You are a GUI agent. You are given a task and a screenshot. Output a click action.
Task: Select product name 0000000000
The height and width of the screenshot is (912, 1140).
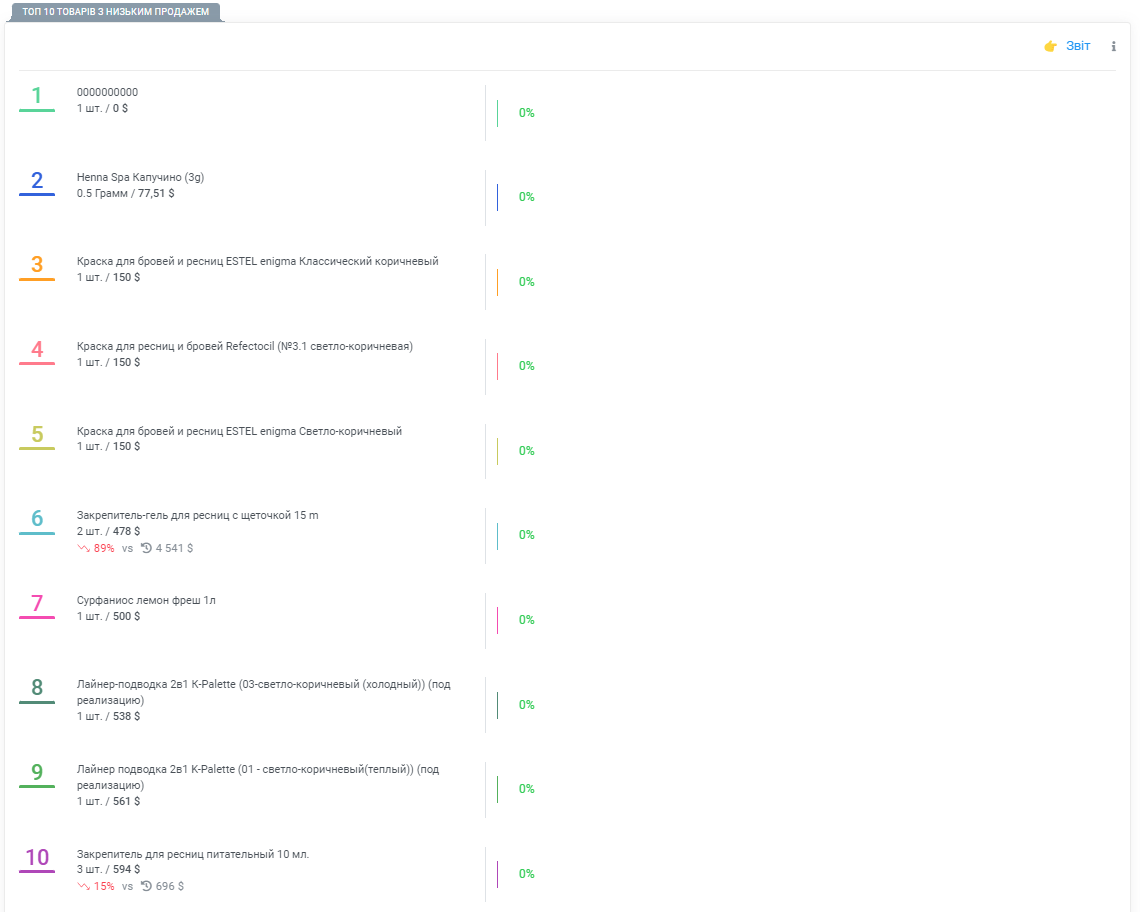(108, 92)
